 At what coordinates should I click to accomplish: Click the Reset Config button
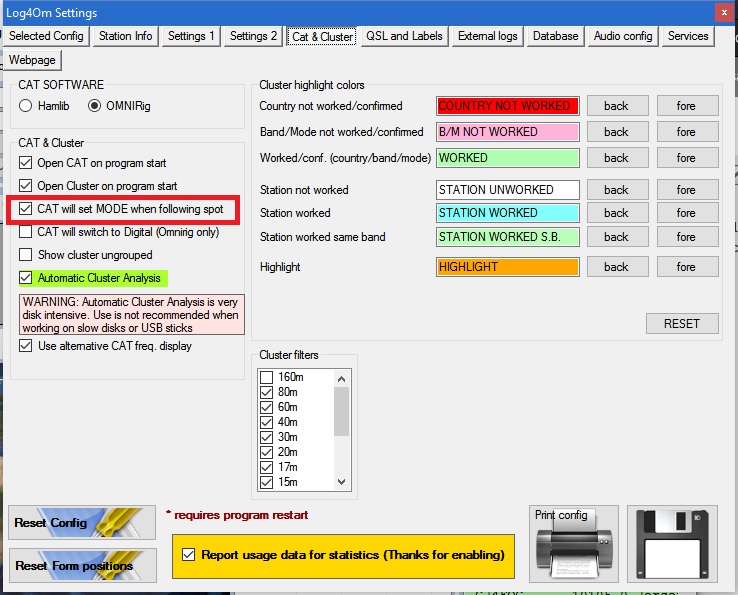[x=82, y=523]
